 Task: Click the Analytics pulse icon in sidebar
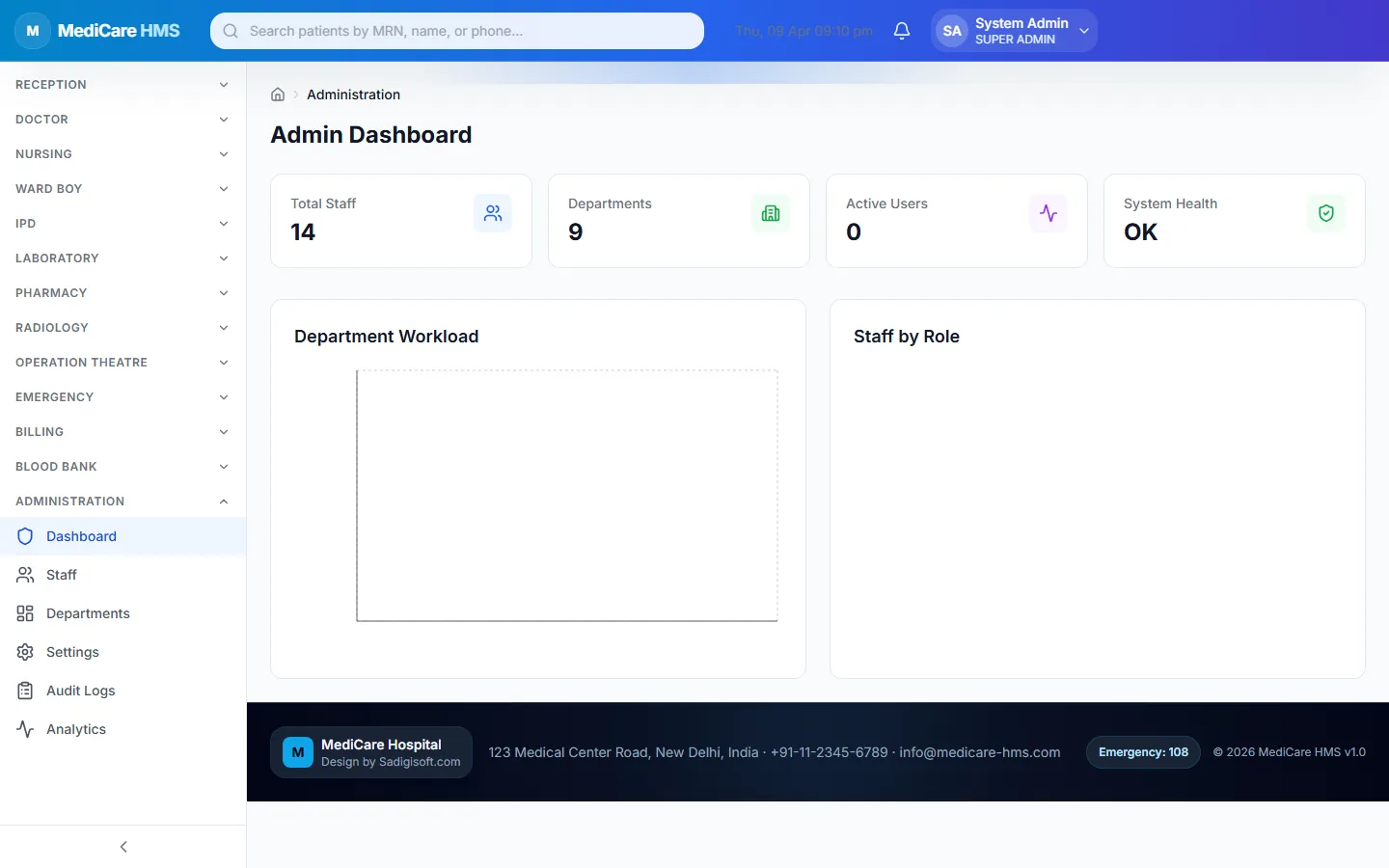click(x=25, y=729)
